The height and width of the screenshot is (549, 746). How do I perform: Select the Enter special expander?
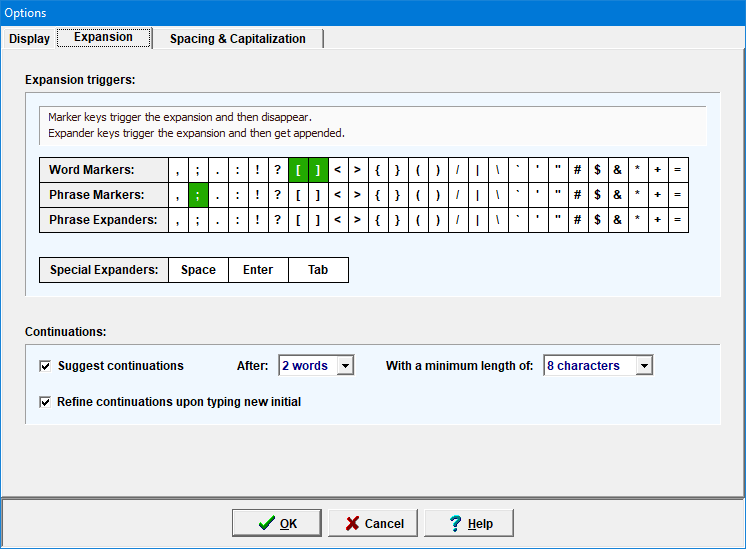(258, 270)
